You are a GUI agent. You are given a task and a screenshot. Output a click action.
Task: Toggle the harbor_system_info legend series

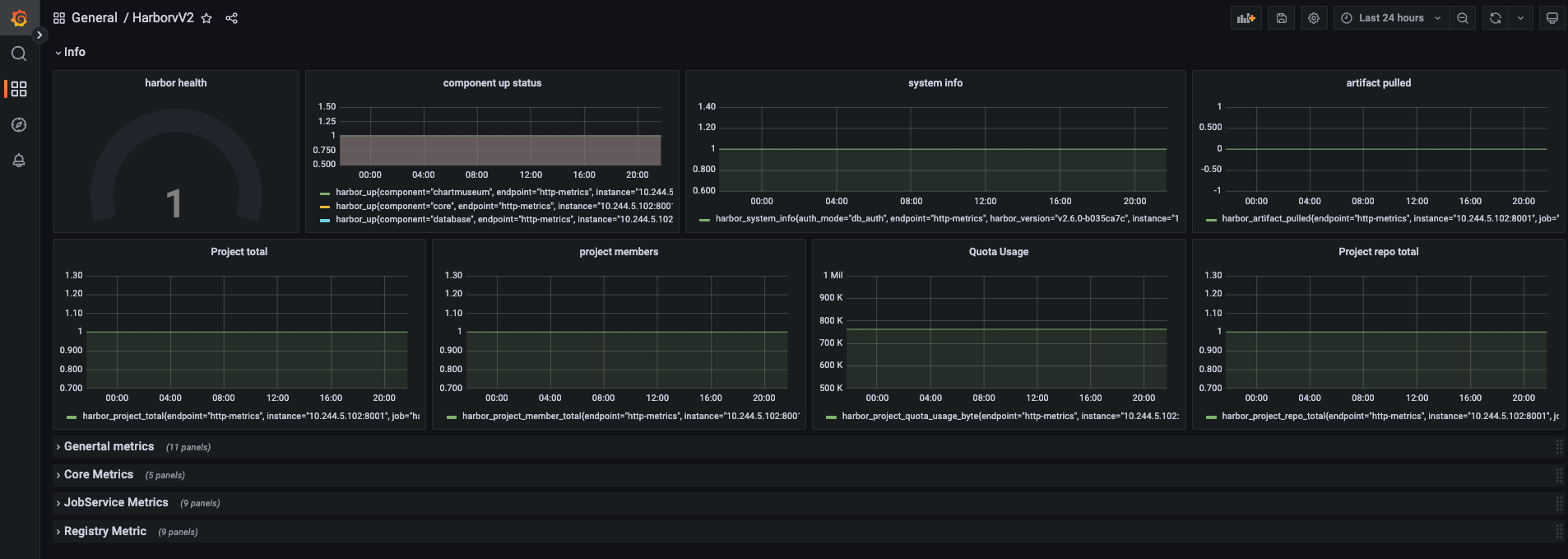coord(947,219)
